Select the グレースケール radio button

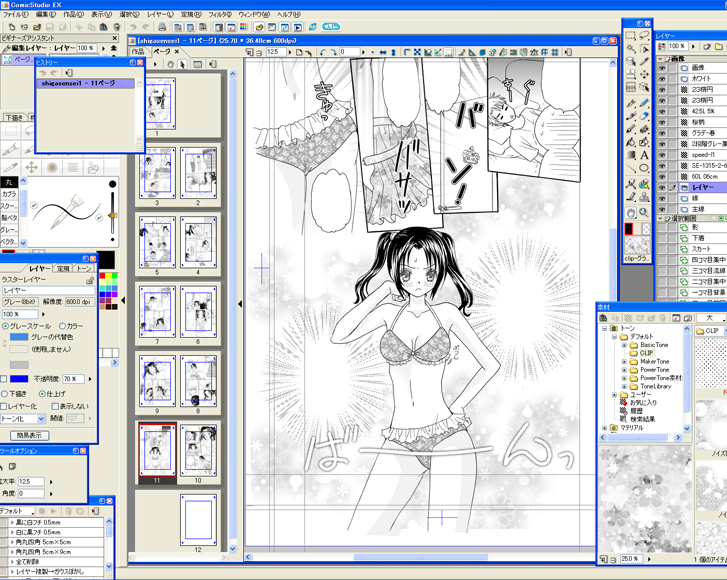tap(6, 326)
